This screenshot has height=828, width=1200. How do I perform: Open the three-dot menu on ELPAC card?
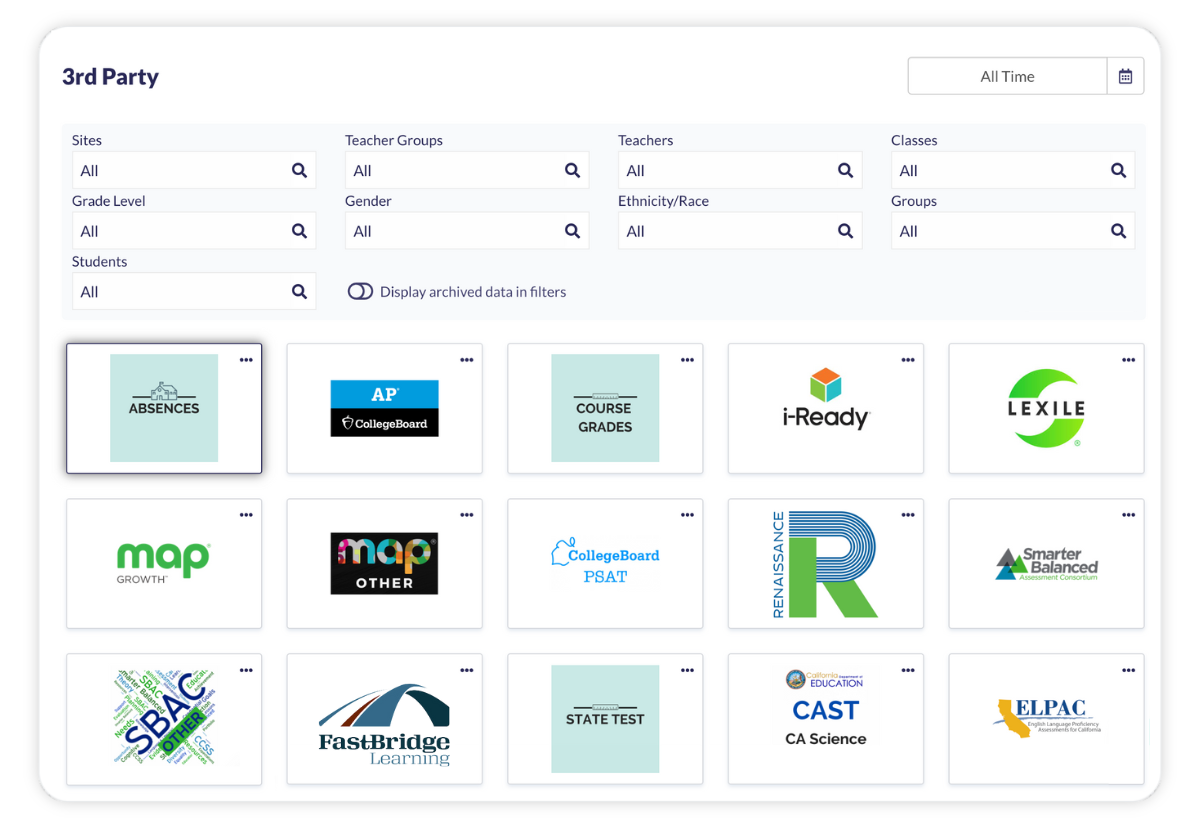[x=1128, y=670]
